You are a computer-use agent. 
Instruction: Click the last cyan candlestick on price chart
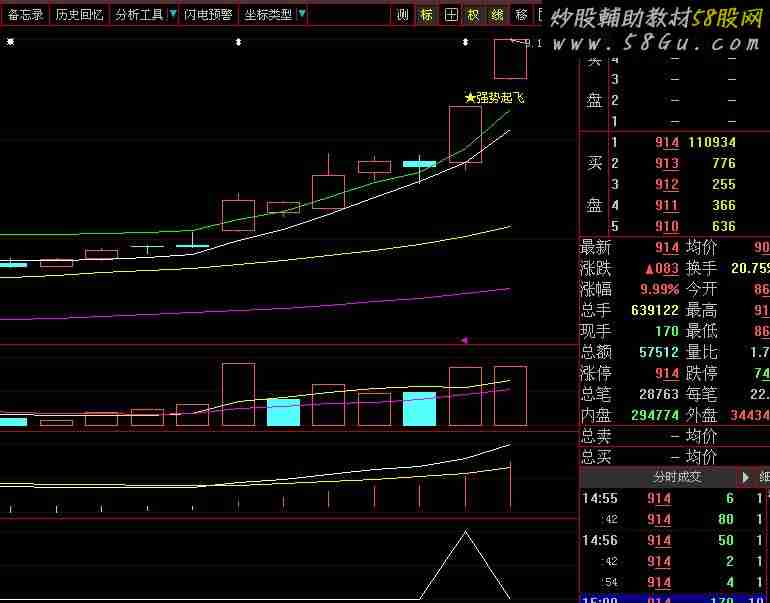tap(419, 162)
